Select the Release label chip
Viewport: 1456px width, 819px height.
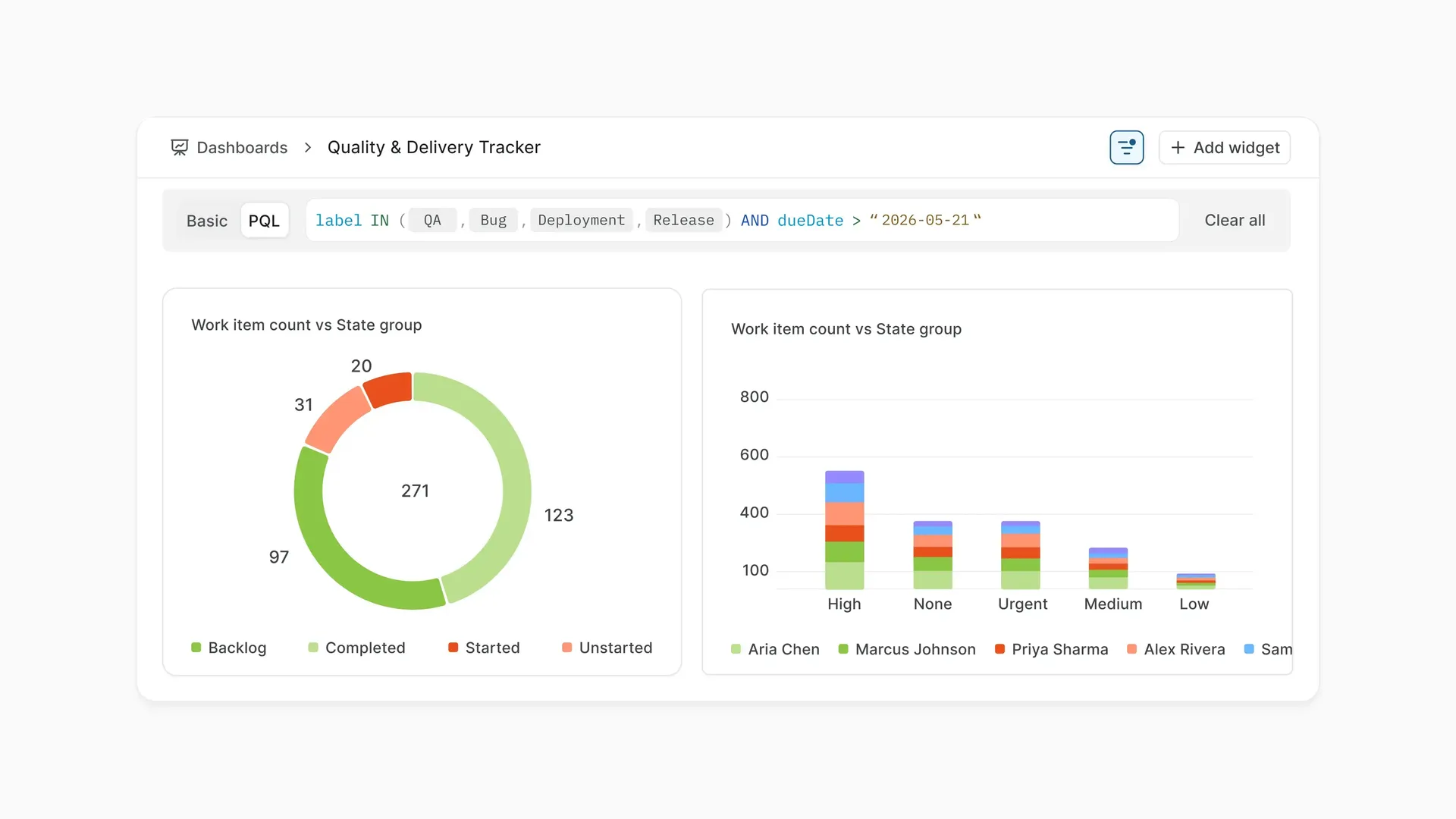click(683, 220)
